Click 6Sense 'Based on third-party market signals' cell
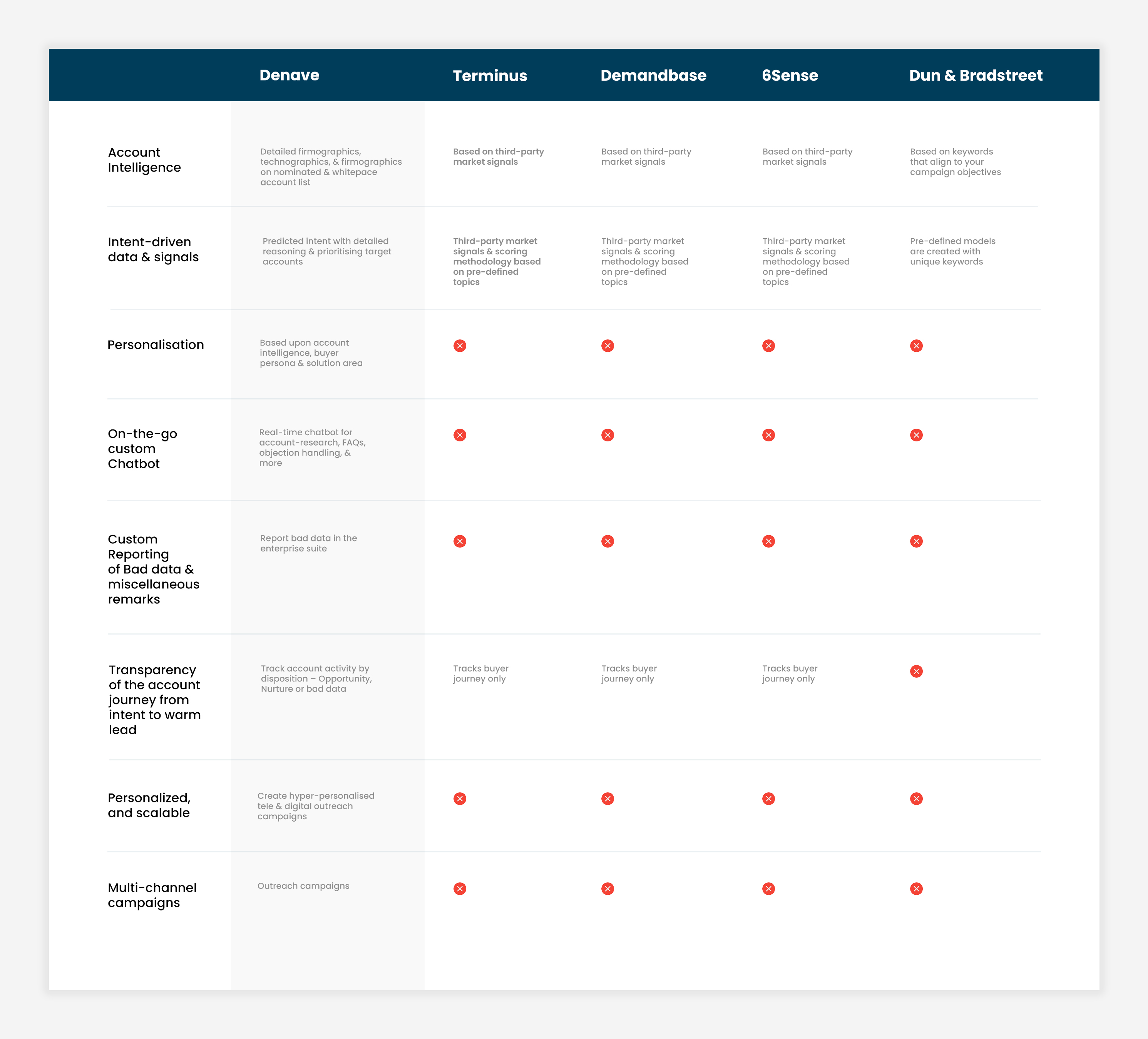This screenshot has width=1148, height=1039. point(807,157)
